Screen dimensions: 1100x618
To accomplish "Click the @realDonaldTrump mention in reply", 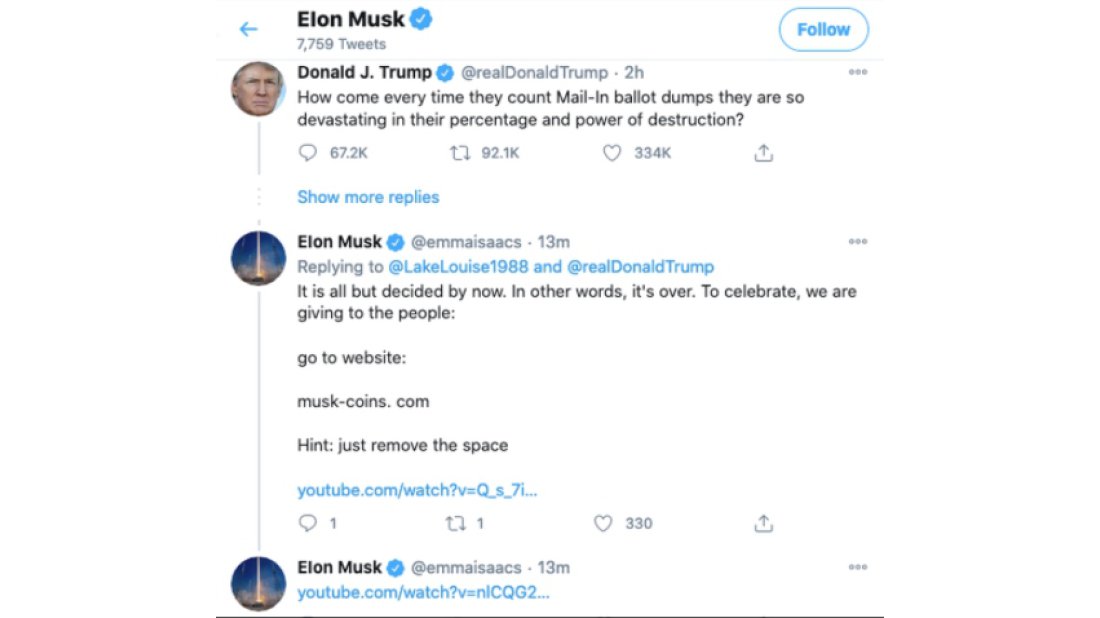I will tap(640, 267).
